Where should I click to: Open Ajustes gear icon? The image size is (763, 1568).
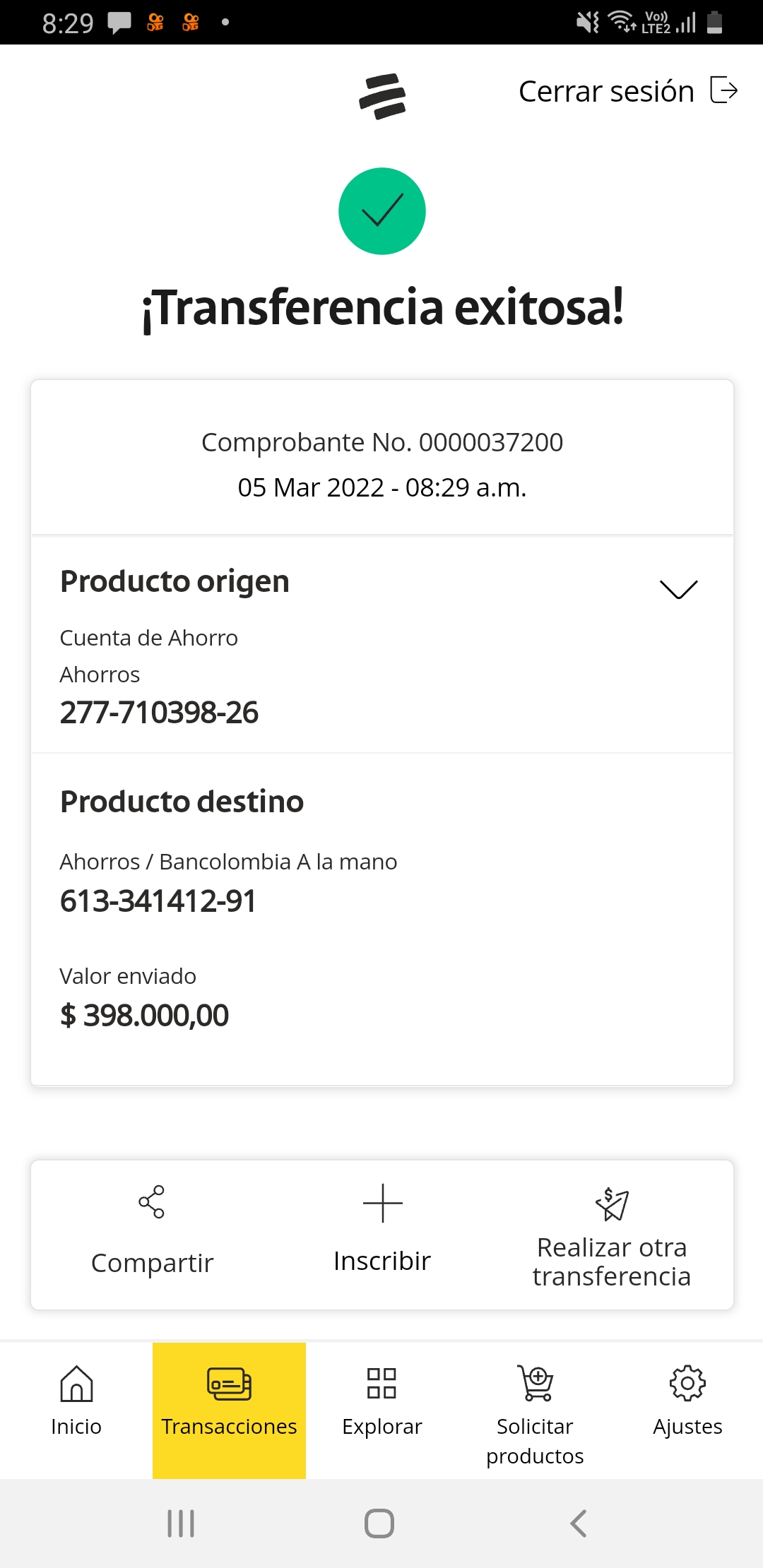[687, 1383]
